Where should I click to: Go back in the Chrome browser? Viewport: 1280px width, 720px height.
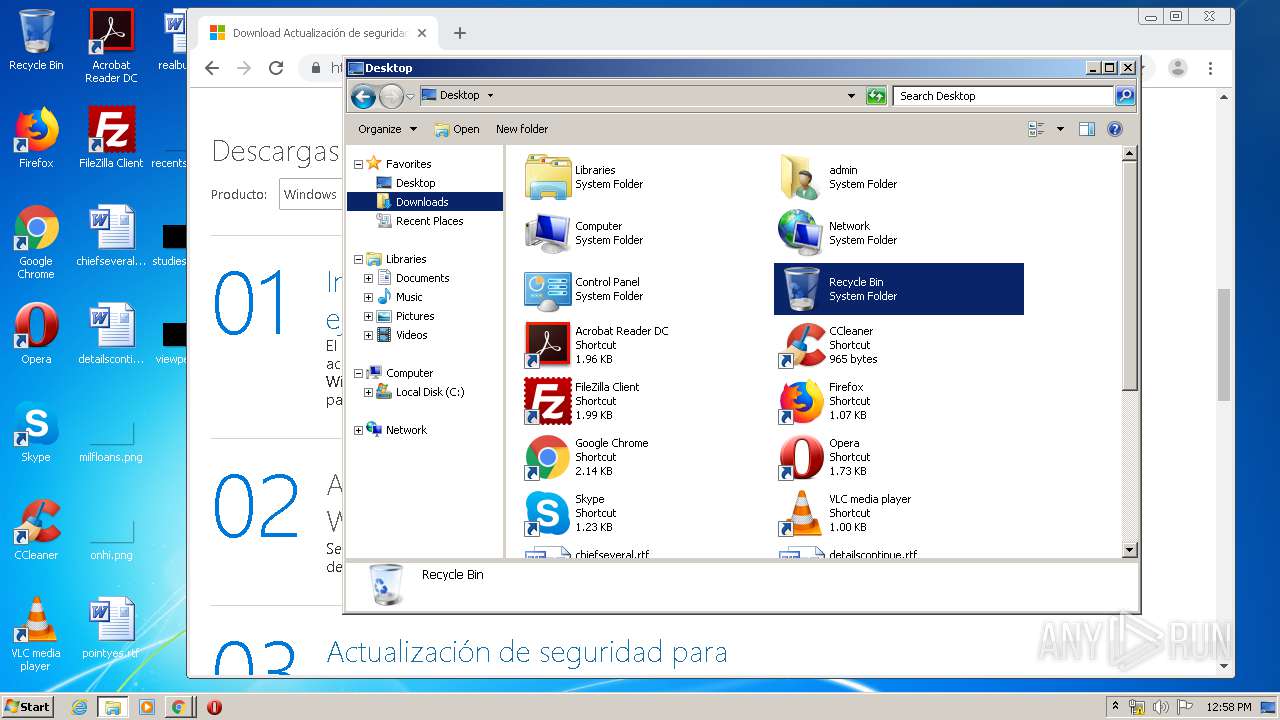tap(211, 68)
